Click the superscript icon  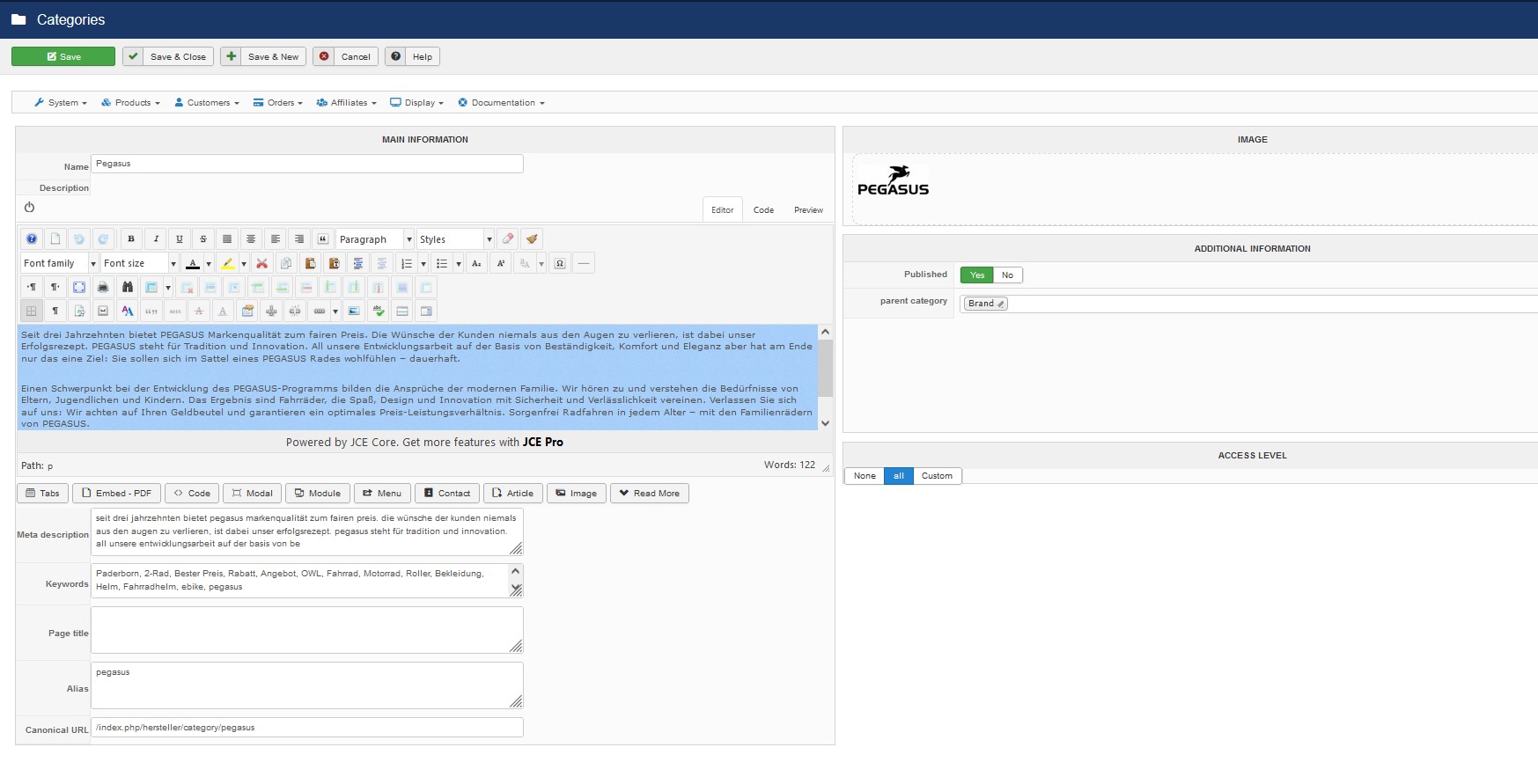[x=500, y=263]
